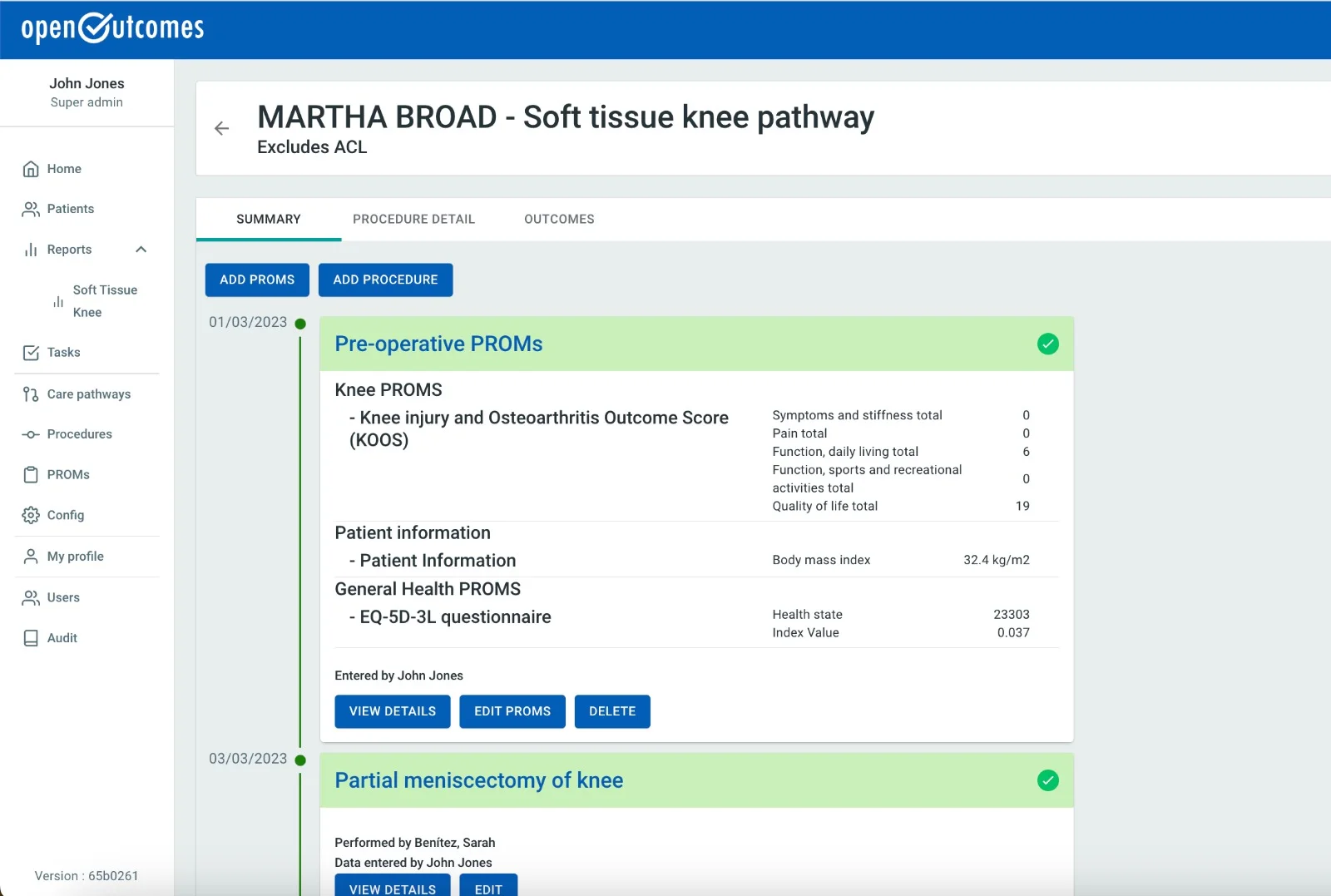1331x896 pixels.
Task: Click the John Jones user name
Action: (87, 83)
